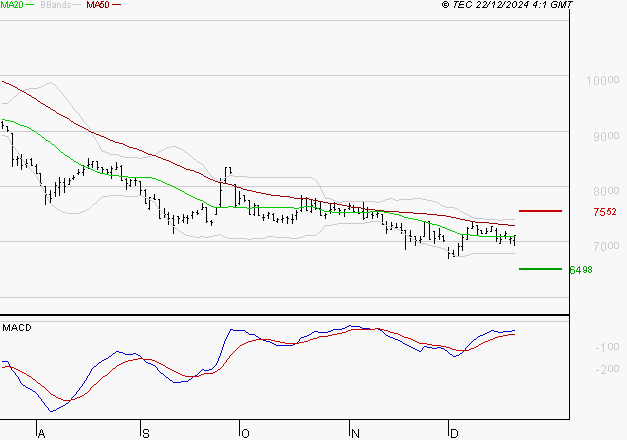Click the S month marker on time axis
Image resolution: width=627 pixels, height=440 pixels.
[x=146, y=434]
